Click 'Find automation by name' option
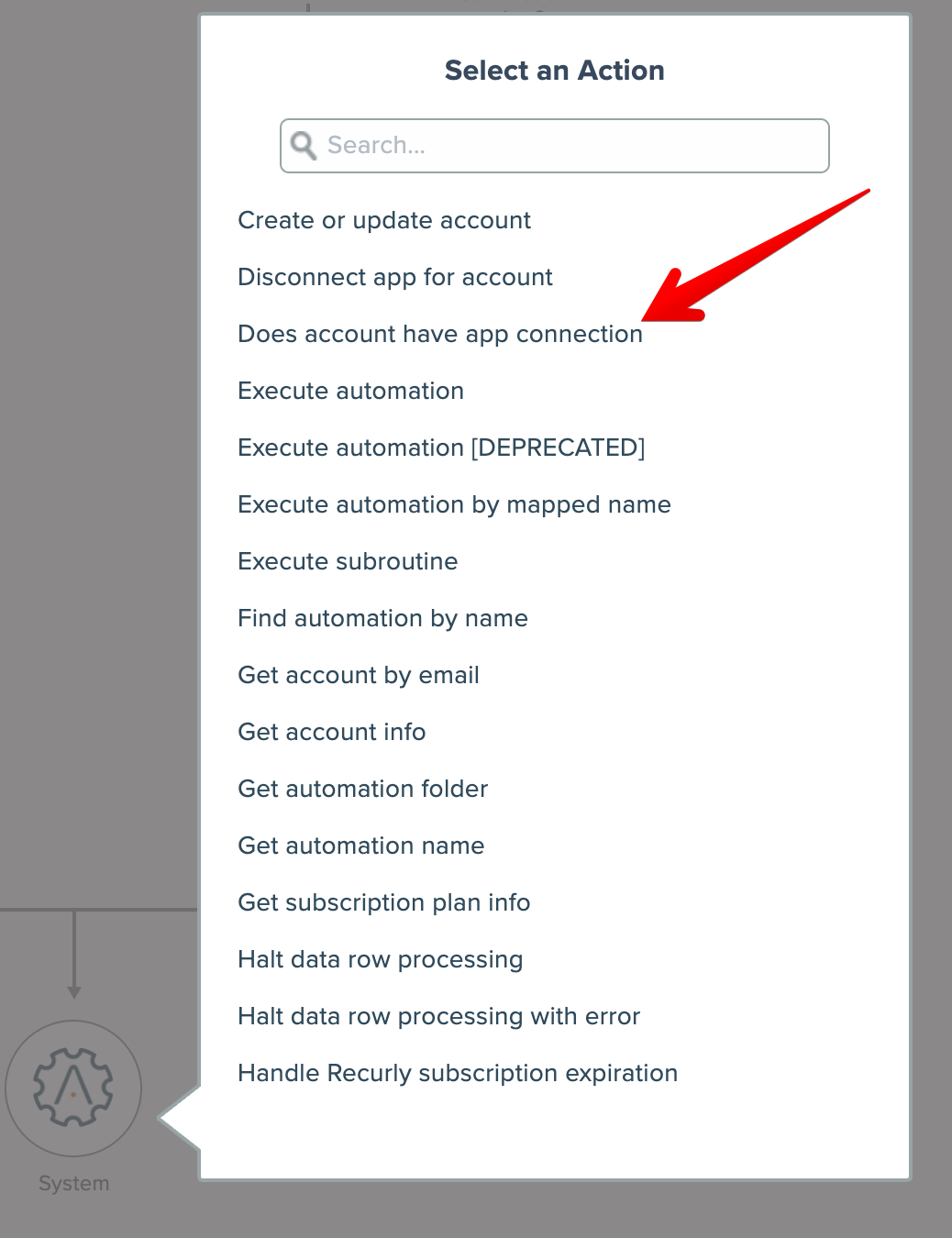This screenshot has height=1238, width=952. click(x=383, y=619)
